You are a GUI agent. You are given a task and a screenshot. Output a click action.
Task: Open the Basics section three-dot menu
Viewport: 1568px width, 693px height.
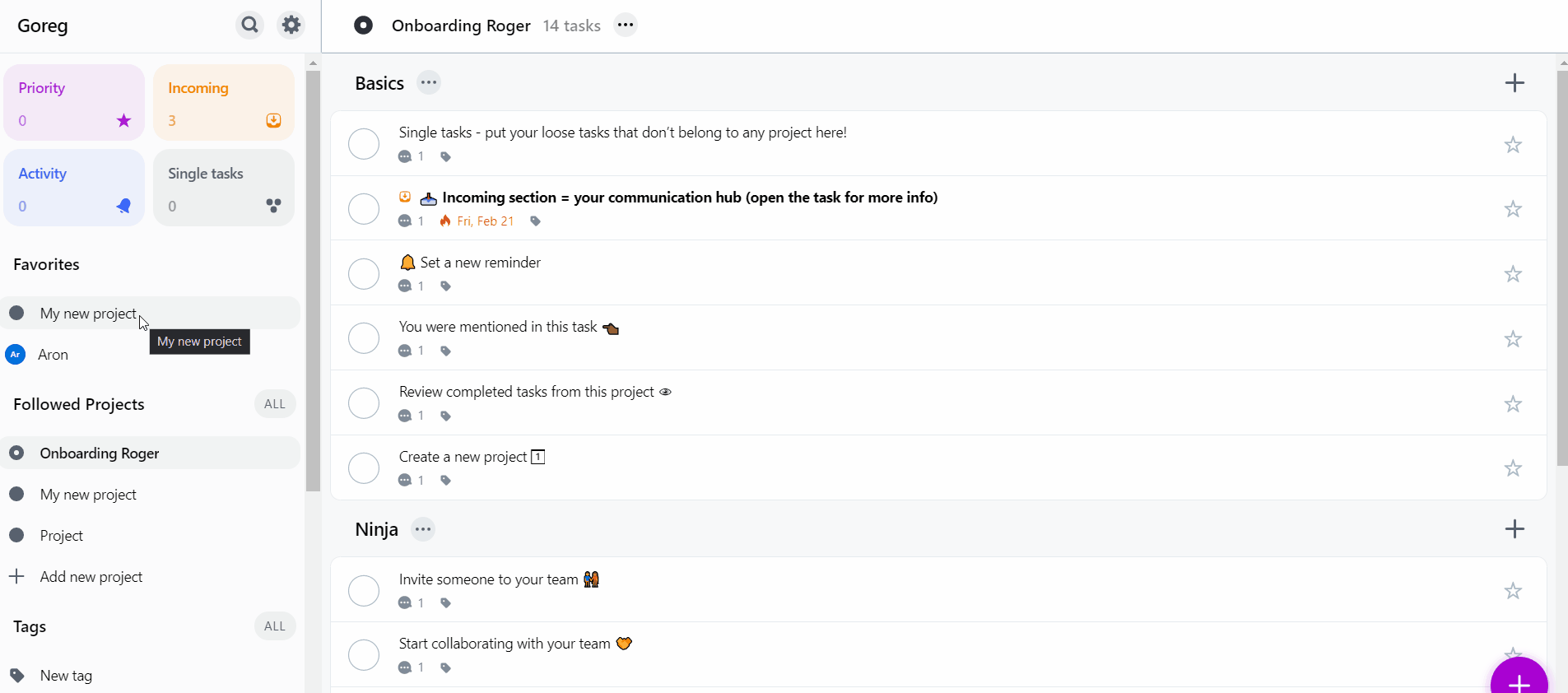(x=428, y=82)
